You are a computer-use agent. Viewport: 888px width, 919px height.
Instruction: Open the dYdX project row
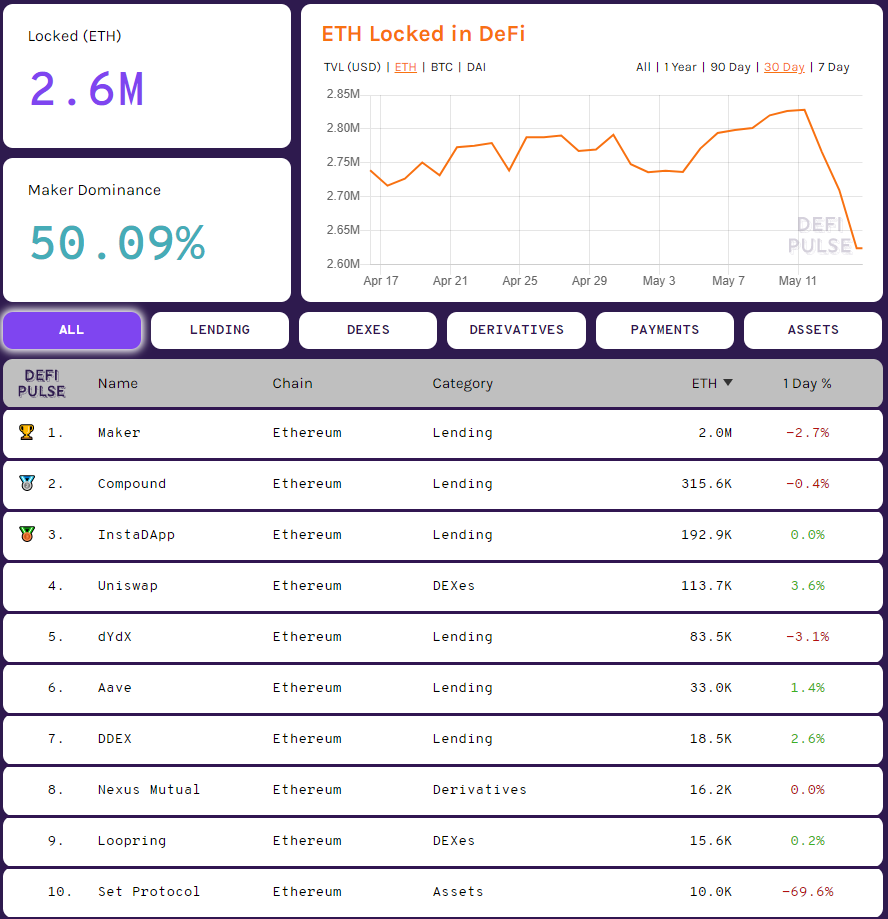(x=443, y=638)
